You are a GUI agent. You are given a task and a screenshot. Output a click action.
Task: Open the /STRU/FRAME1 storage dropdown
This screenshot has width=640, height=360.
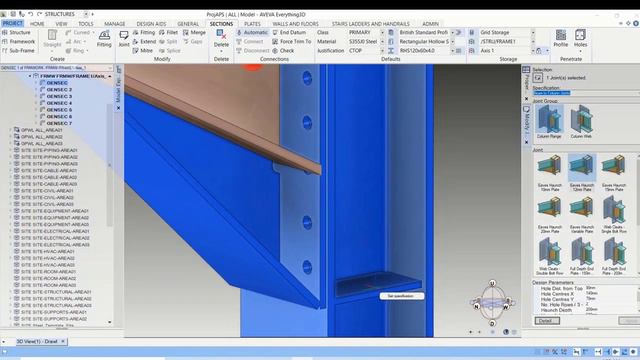[x=533, y=41]
